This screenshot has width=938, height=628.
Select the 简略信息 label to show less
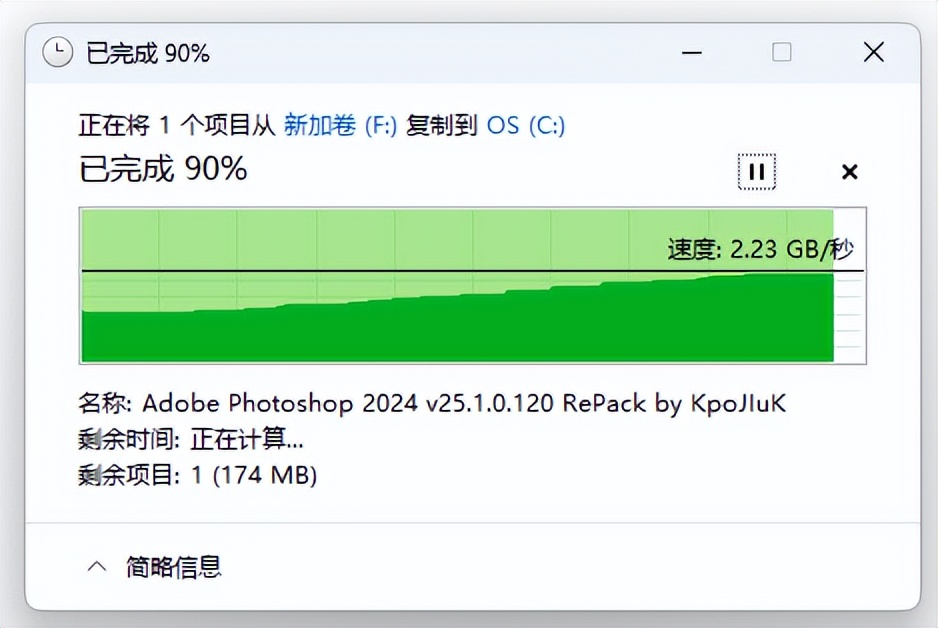click(x=173, y=566)
